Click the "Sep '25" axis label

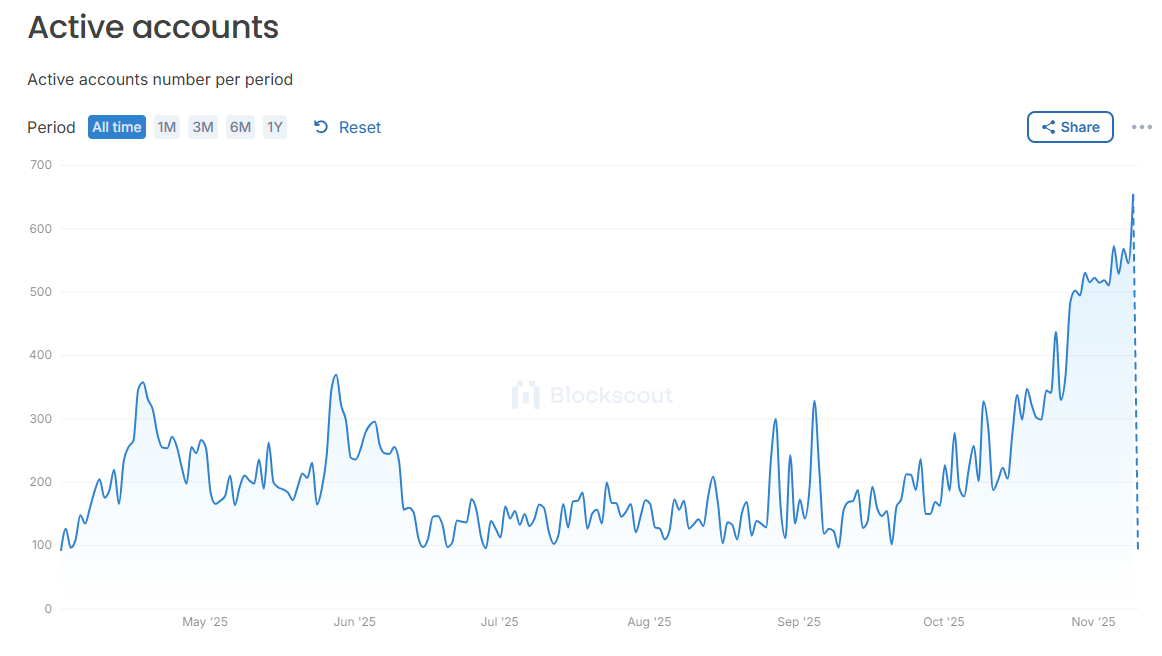pos(798,621)
